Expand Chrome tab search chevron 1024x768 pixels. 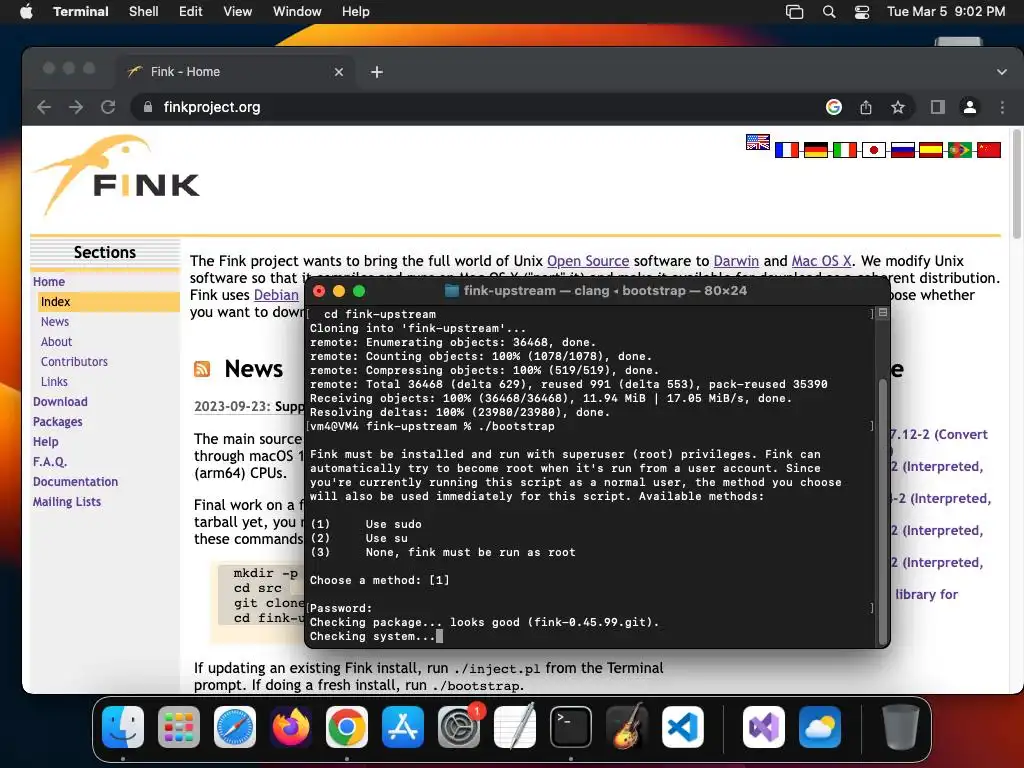pyautogui.click(x=1002, y=72)
